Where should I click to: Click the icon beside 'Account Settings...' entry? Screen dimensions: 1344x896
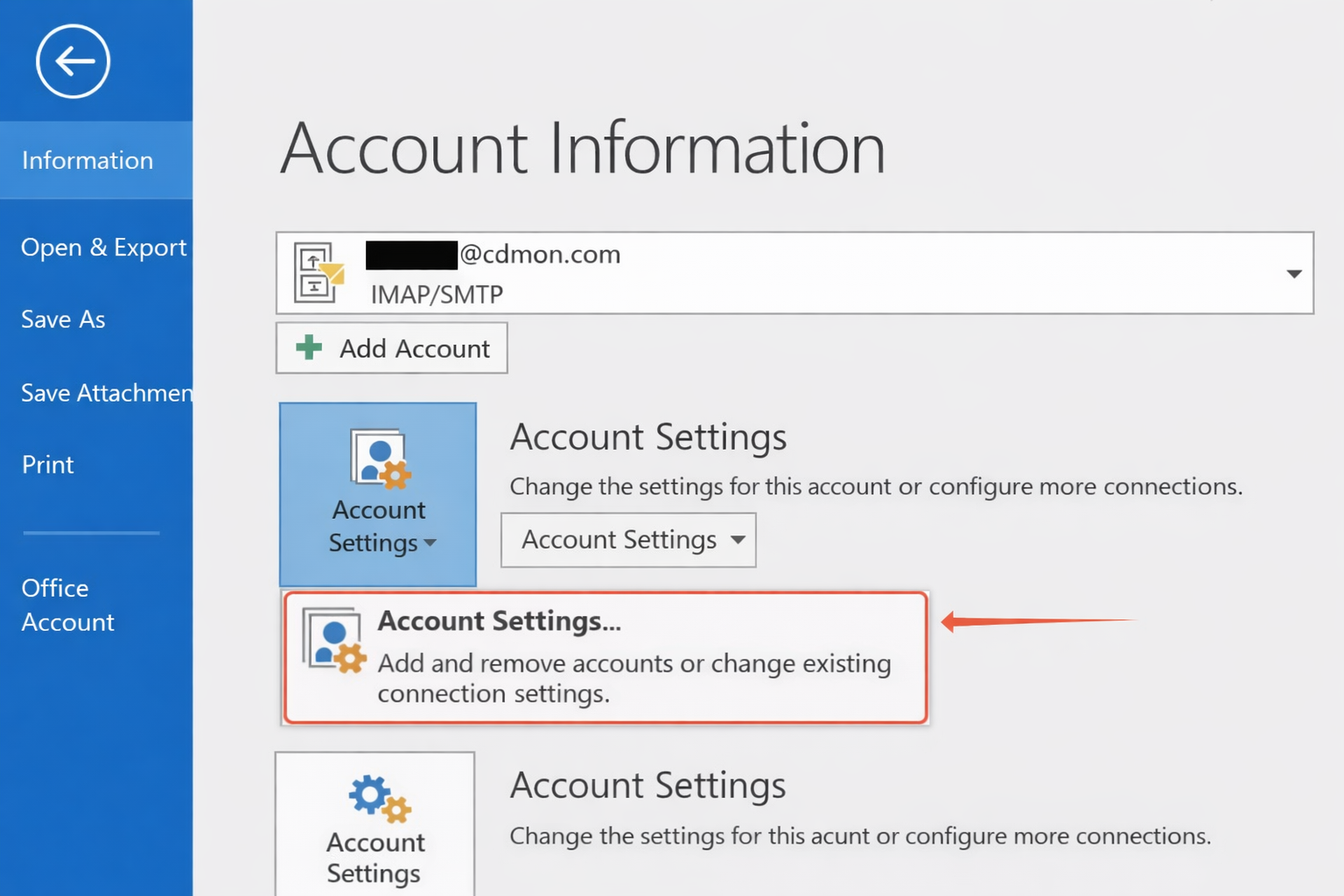(x=334, y=640)
